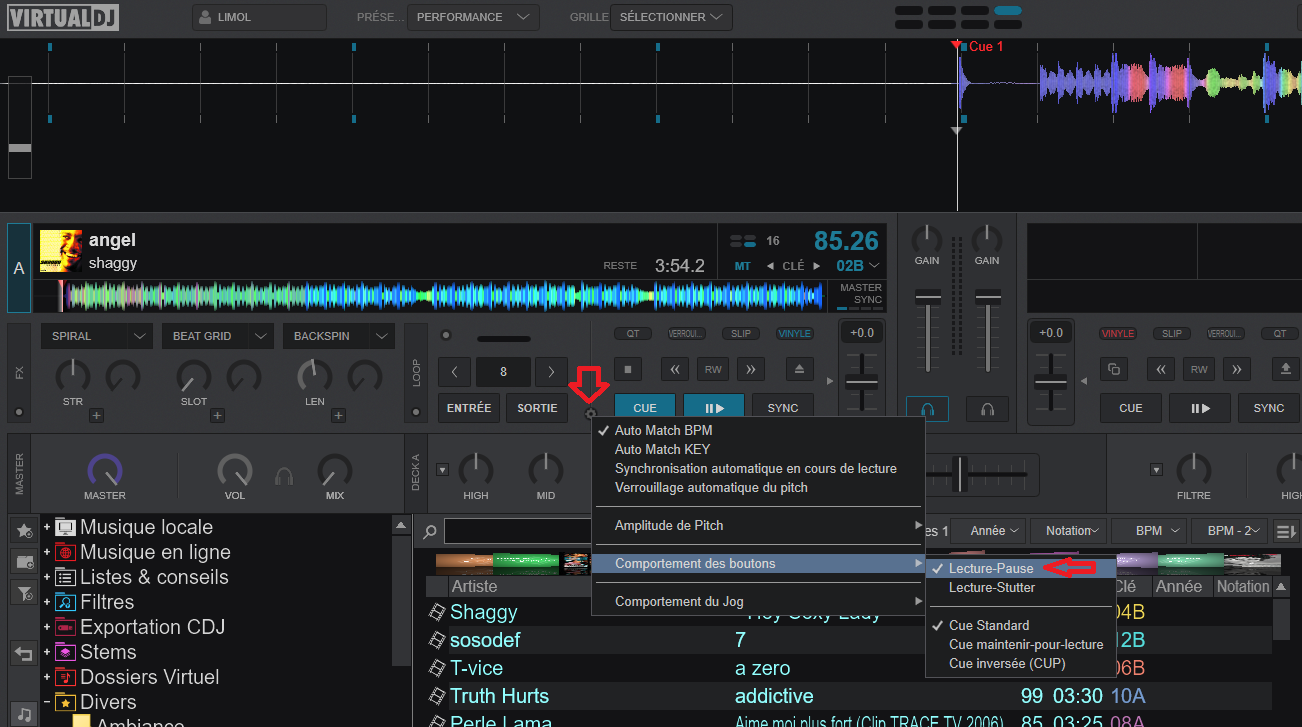Eject the track from deck A
This screenshot has width=1302, height=727.
(x=799, y=370)
